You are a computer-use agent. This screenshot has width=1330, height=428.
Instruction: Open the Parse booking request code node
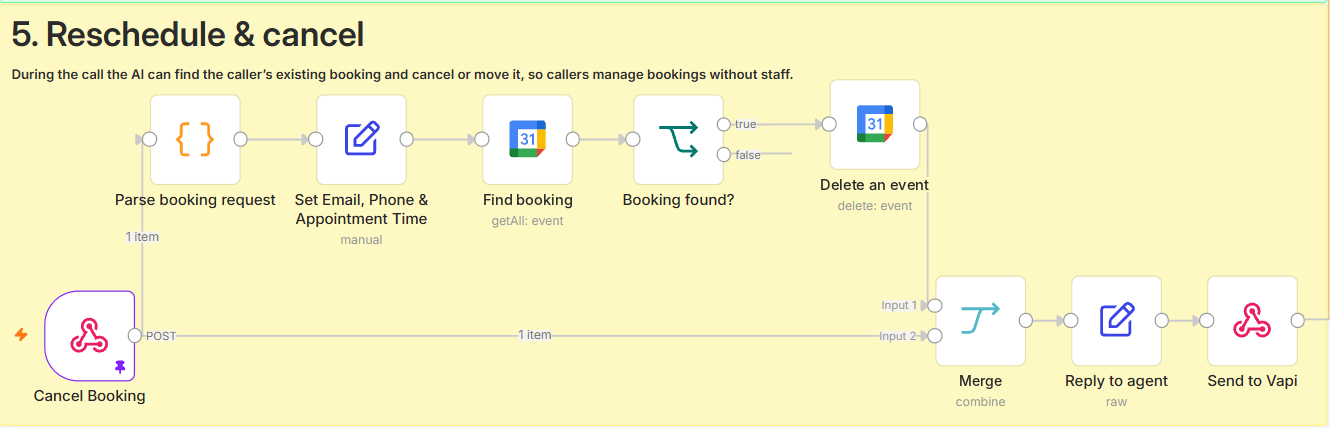point(195,140)
